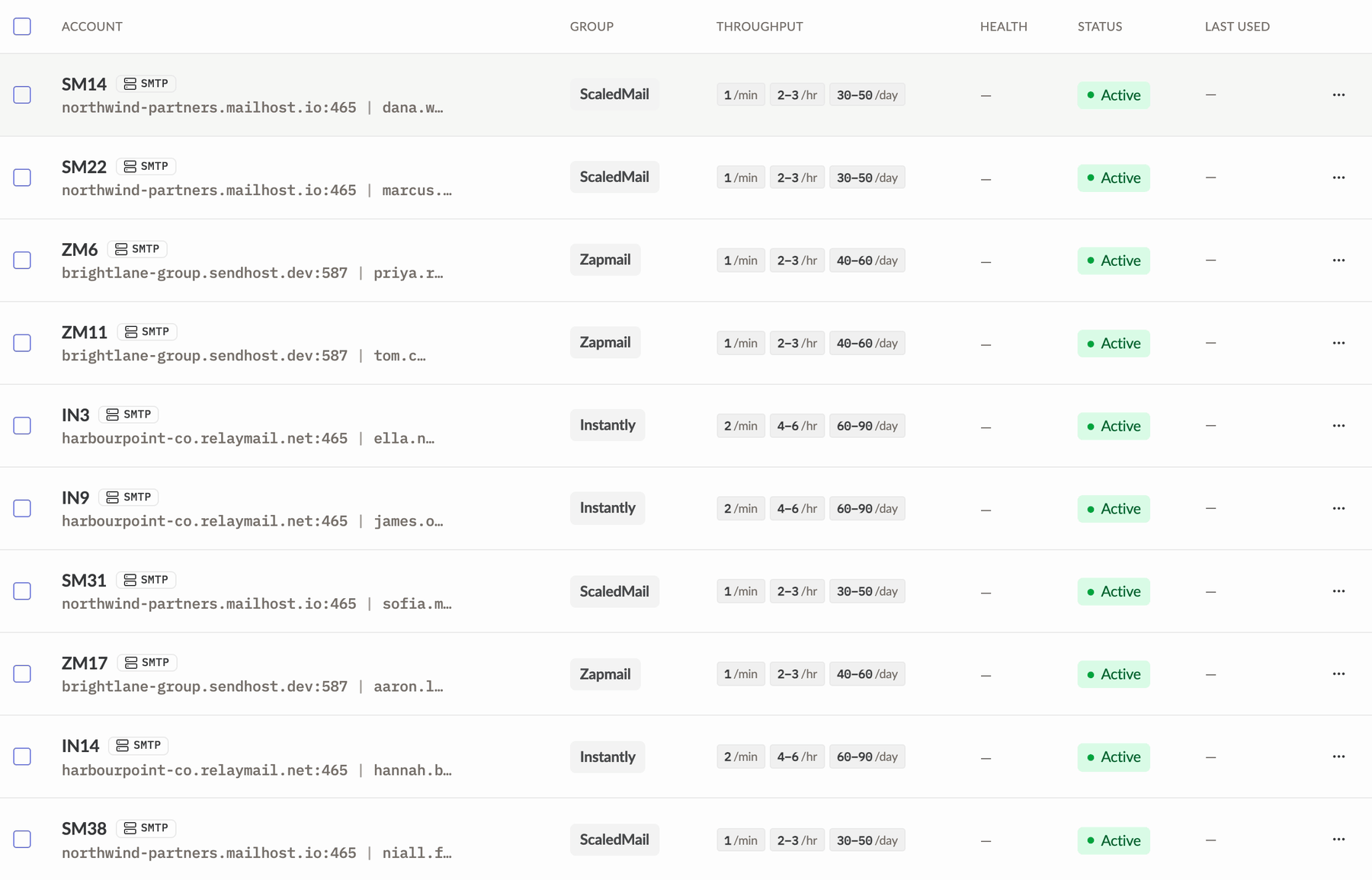The height and width of the screenshot is (880, 1372).
Task: Click the ACCOUNT column header
Action: pos(92,27)
